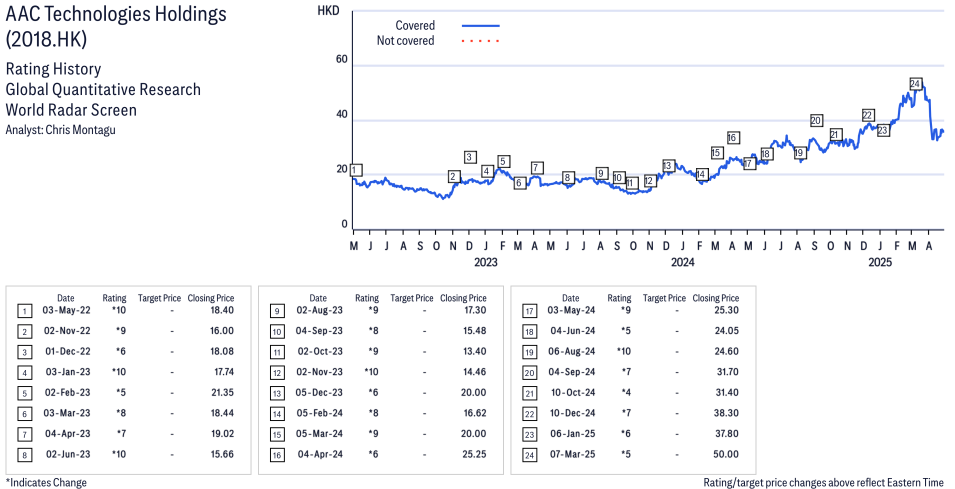
Task: Select chart marker 16 on the chart
Action: (x=733, y=138)
